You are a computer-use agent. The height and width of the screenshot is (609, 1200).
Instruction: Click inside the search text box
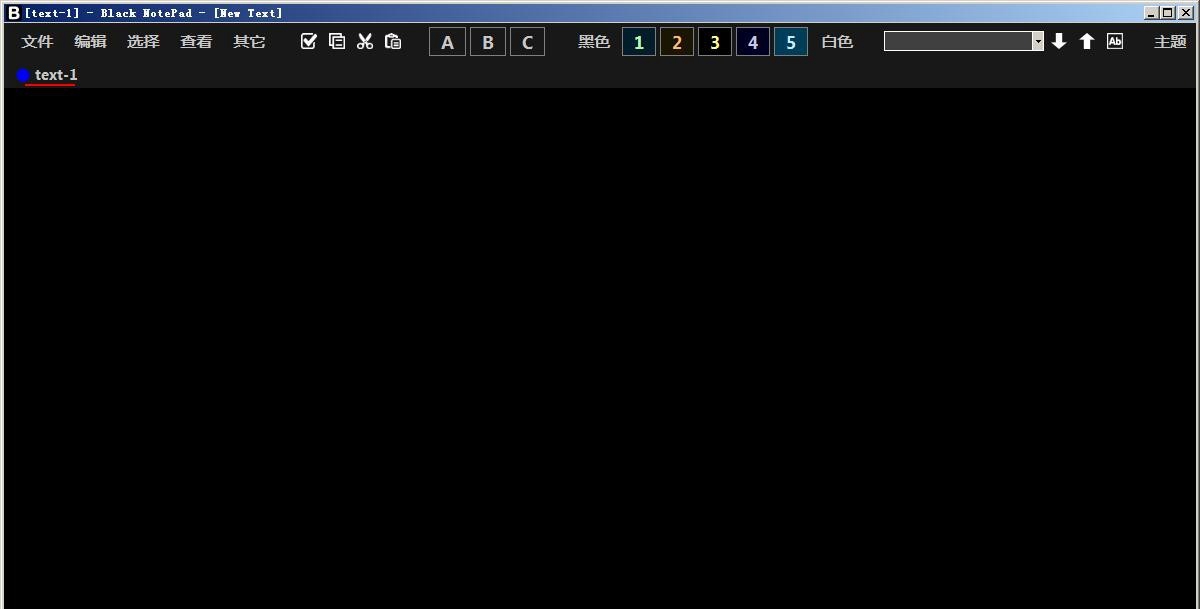tap(958, 41)
